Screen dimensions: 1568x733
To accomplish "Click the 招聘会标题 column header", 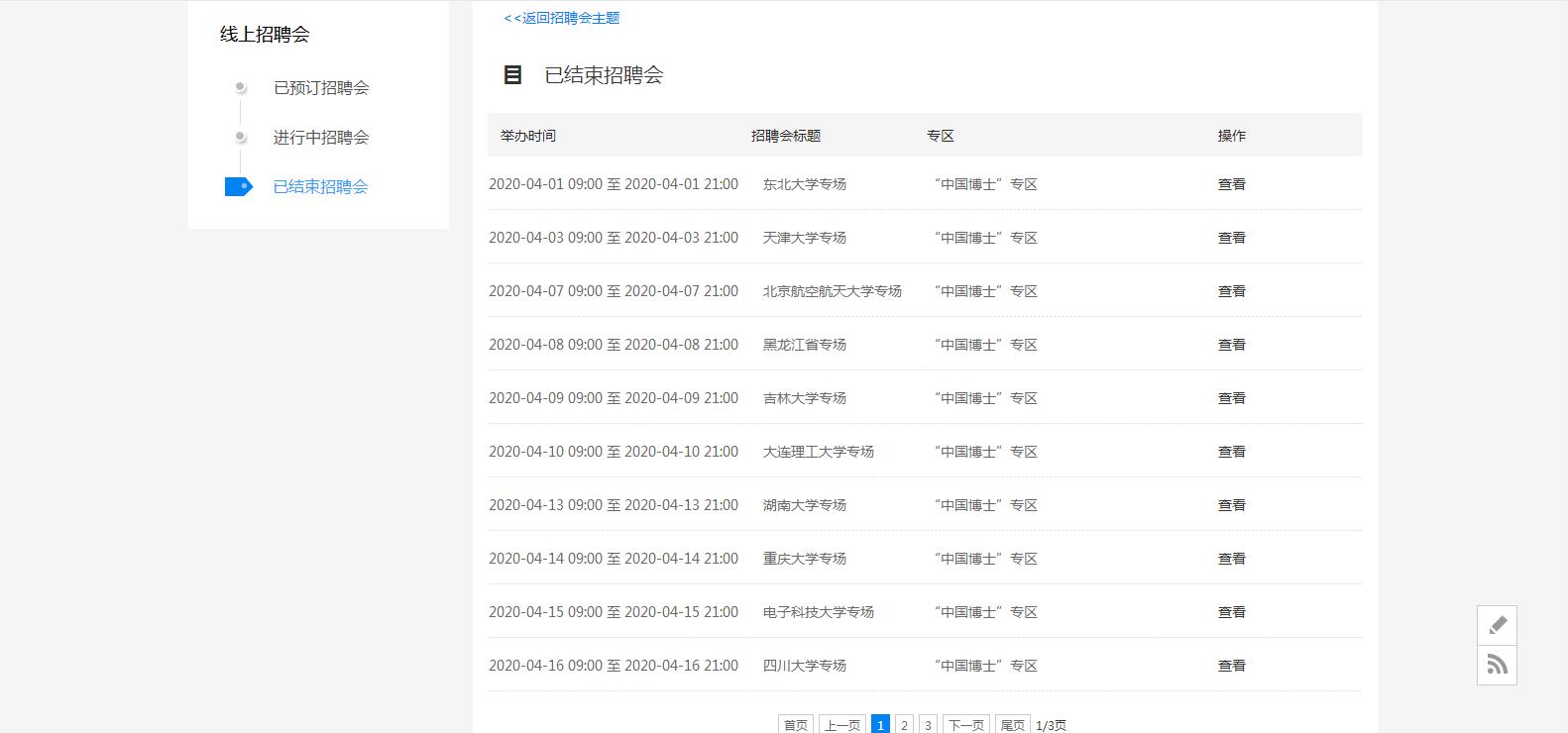I will (x=786, y=136).
